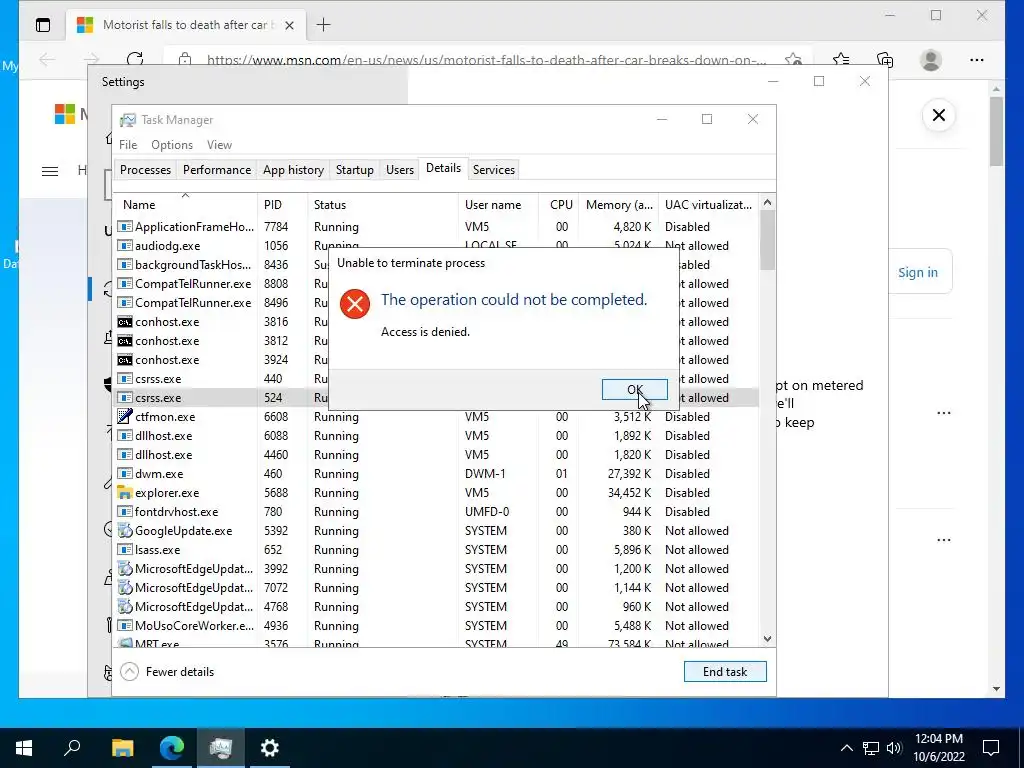Screen dimensions: 1024x768
Task: Click user name UMFD-0 in process list
Action: [x=487, y=511]
